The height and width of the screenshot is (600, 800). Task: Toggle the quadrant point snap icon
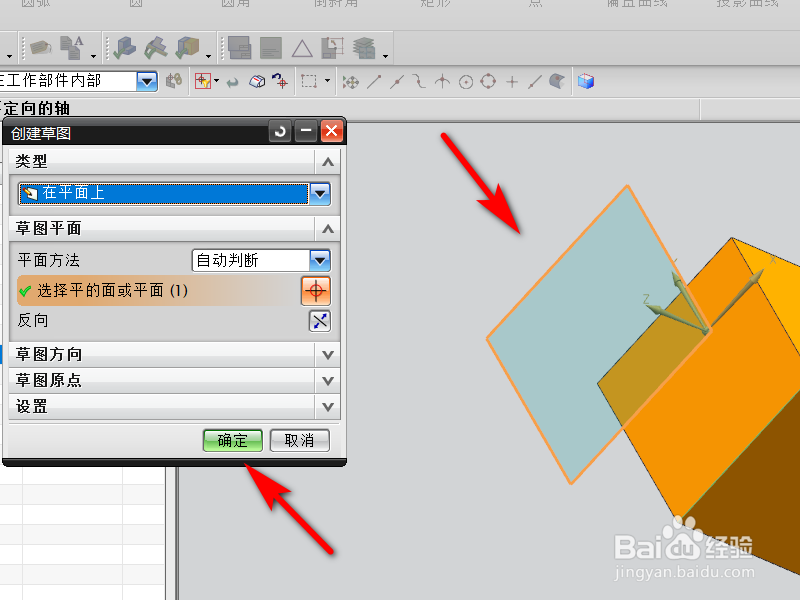coord(488,81)
